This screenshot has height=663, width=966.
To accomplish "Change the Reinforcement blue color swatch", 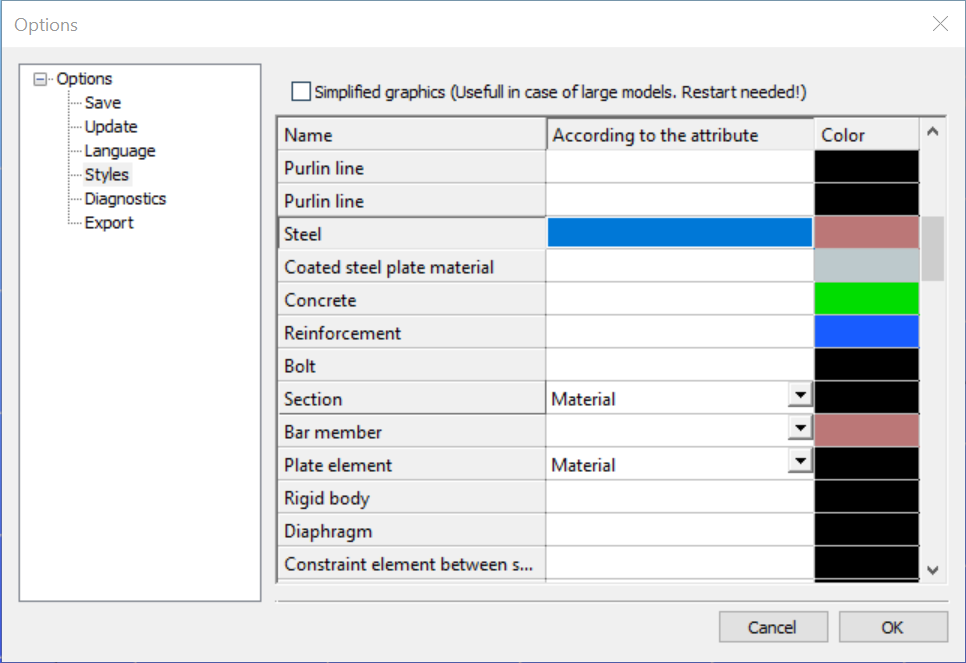I will pos(866,332).
